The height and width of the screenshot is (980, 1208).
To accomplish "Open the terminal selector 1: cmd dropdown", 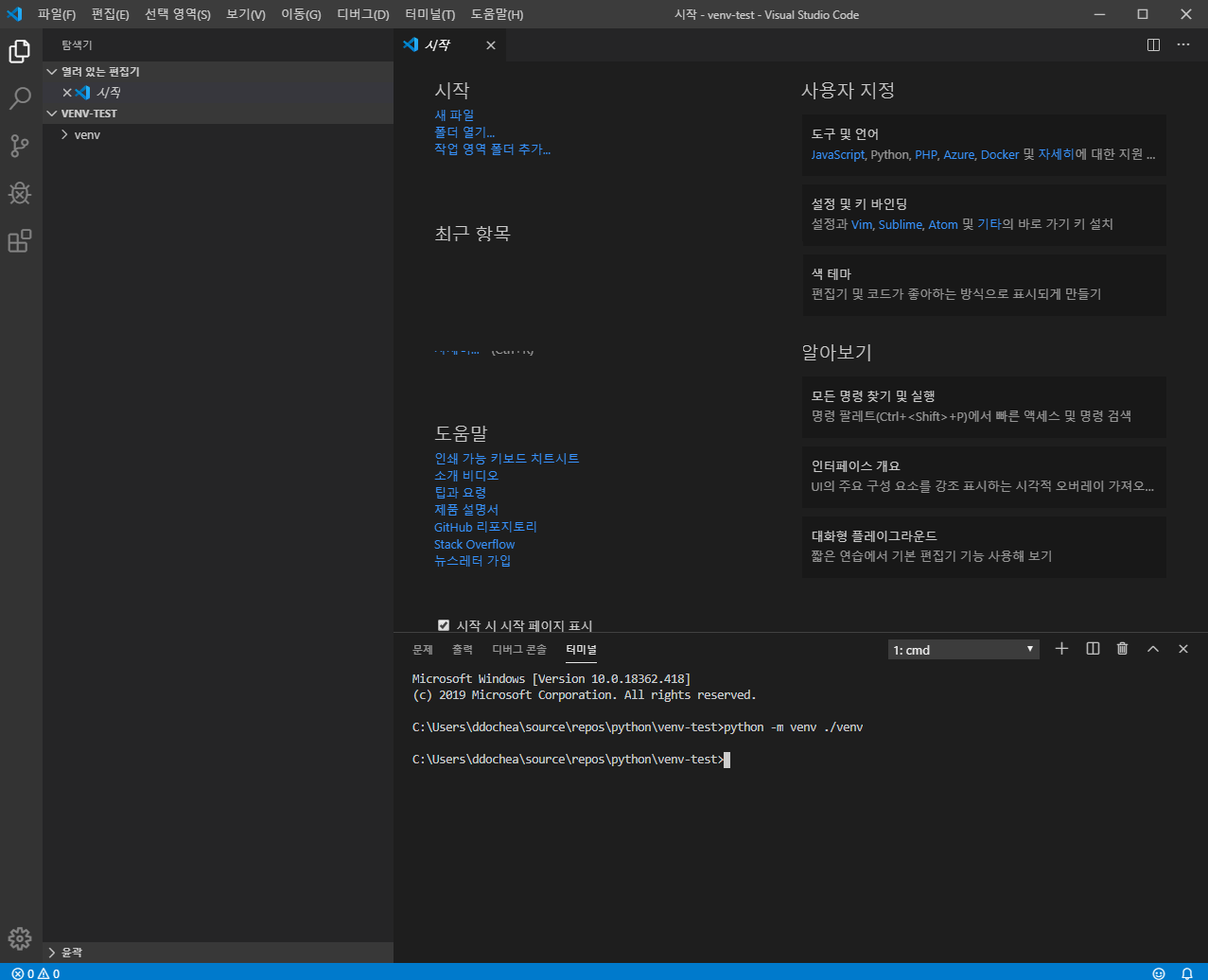I will 964,650.
